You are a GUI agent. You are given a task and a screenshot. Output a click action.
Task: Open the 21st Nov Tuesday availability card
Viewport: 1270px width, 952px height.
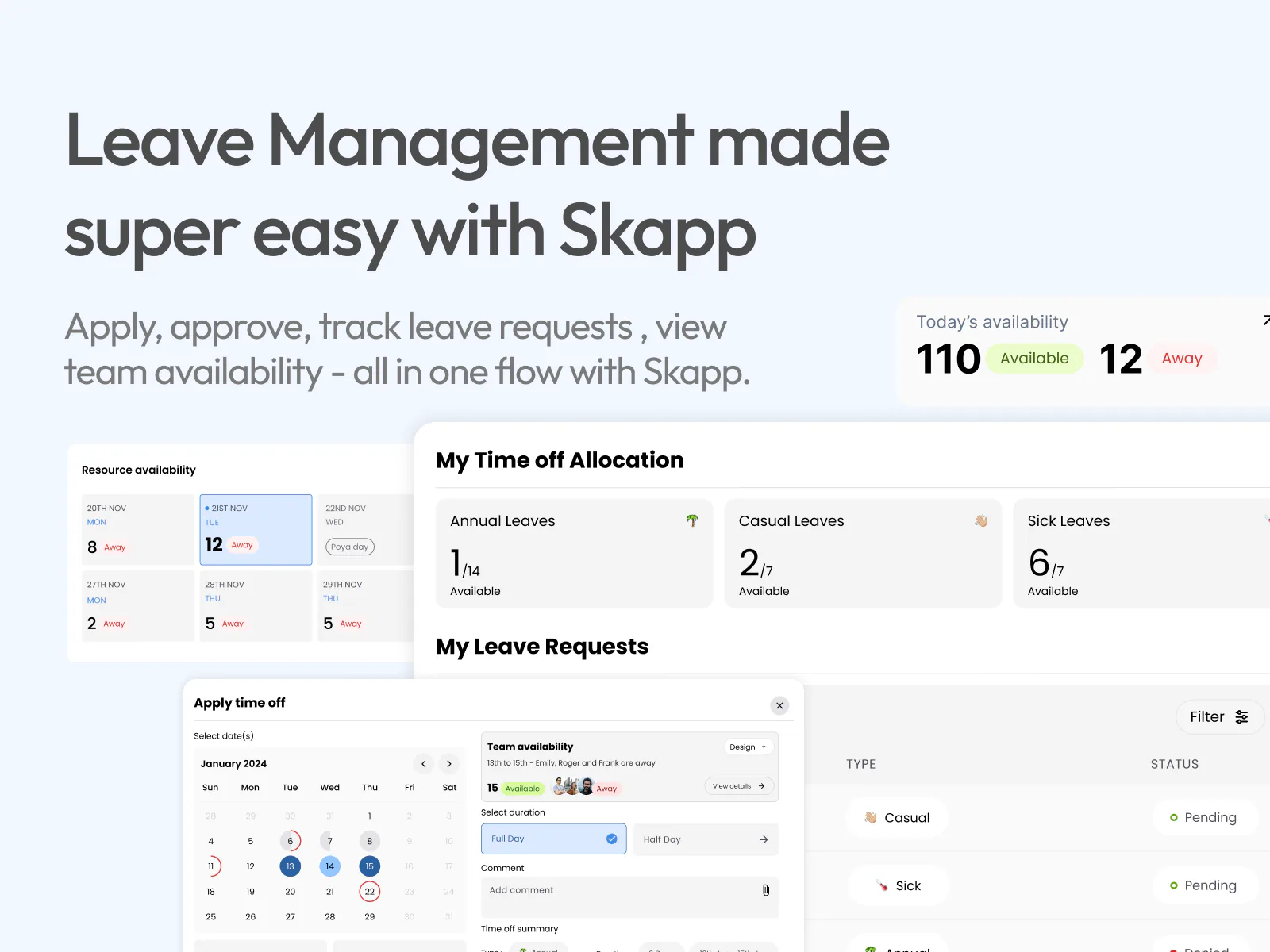[256, 530]
